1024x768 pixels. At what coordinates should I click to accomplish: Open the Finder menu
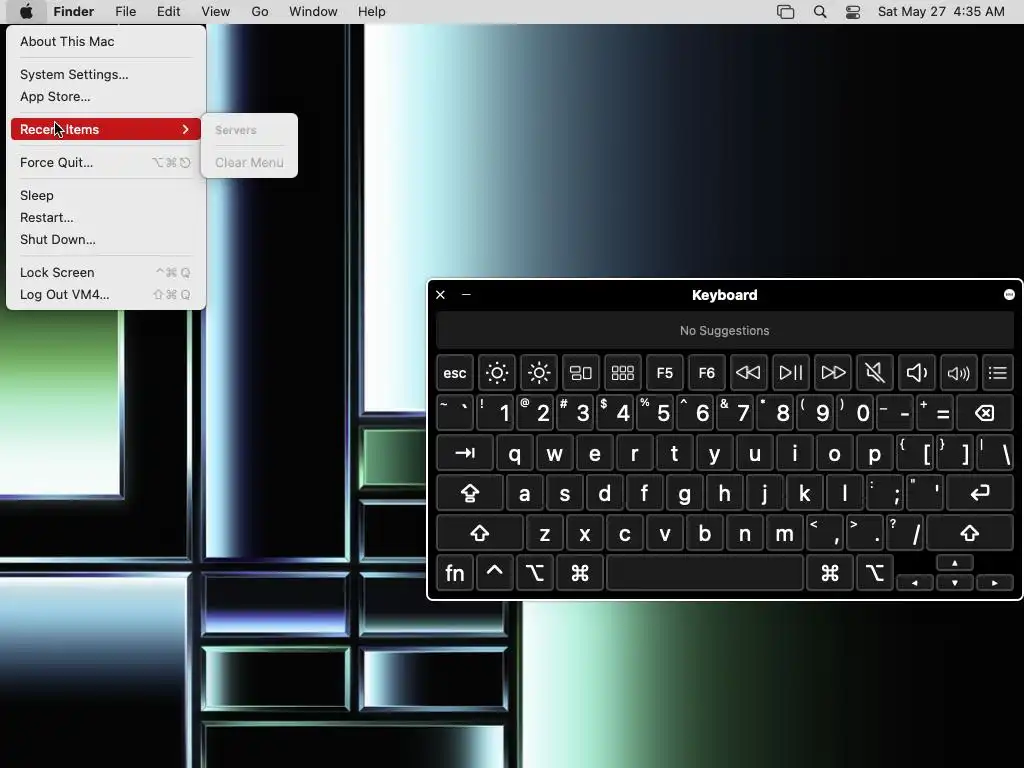coord(74,12)
